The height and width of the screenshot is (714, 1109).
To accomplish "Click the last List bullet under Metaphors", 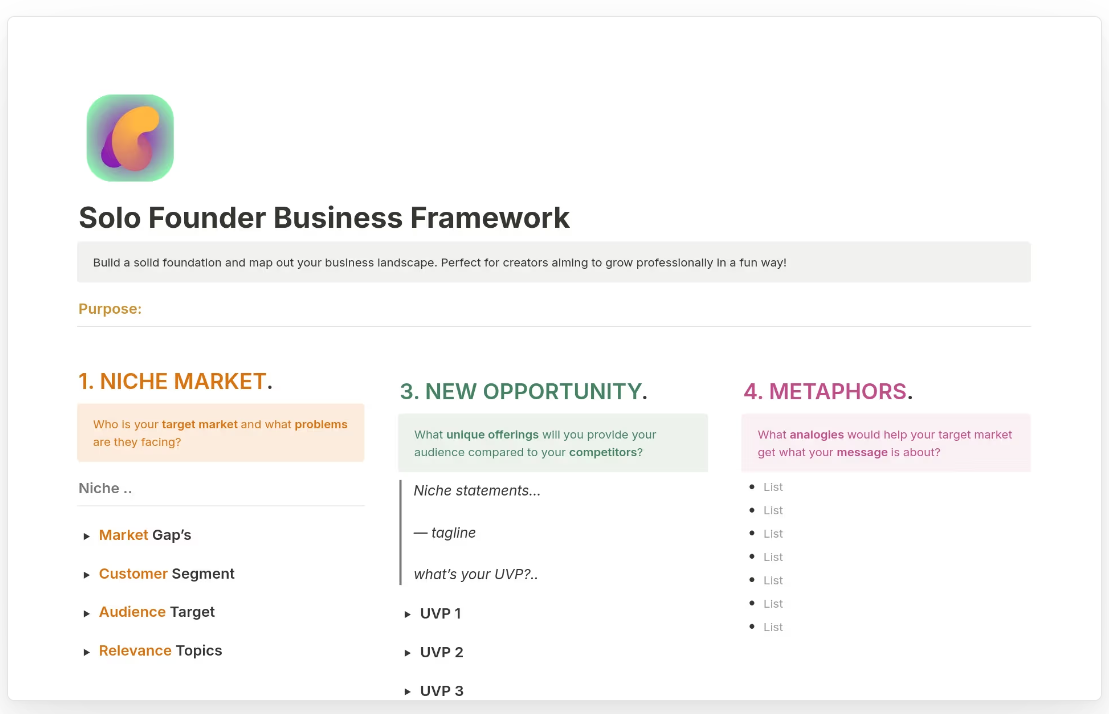I will 773,627.
